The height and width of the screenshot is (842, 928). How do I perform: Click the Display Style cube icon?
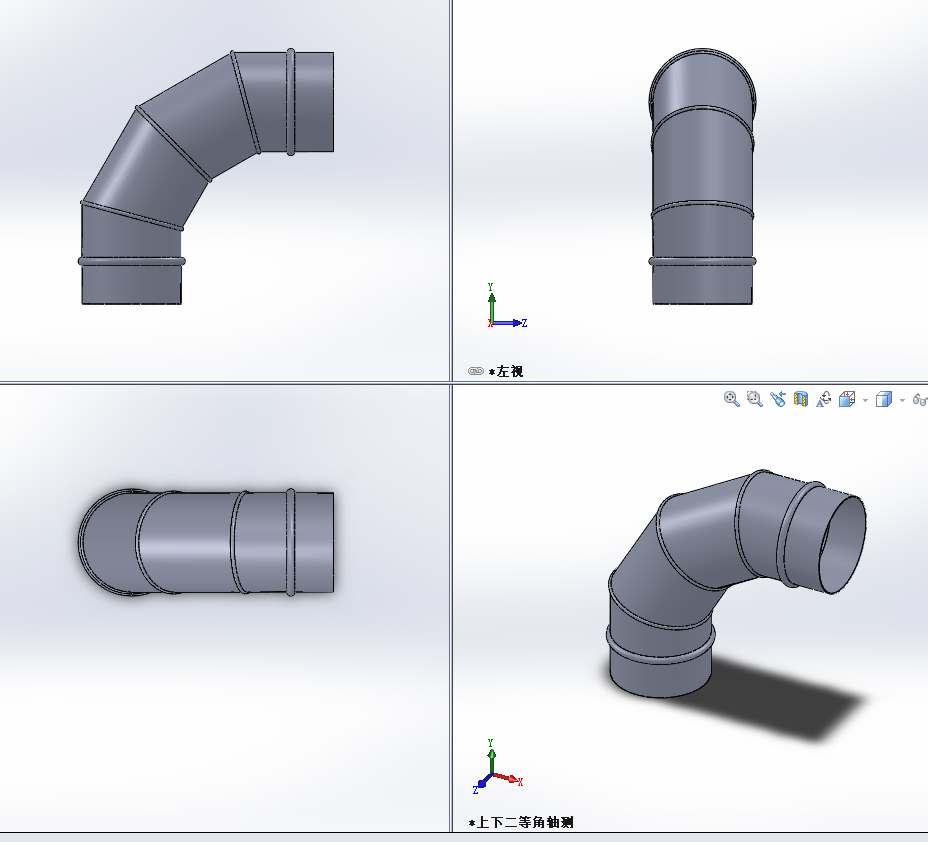point(884,399)
